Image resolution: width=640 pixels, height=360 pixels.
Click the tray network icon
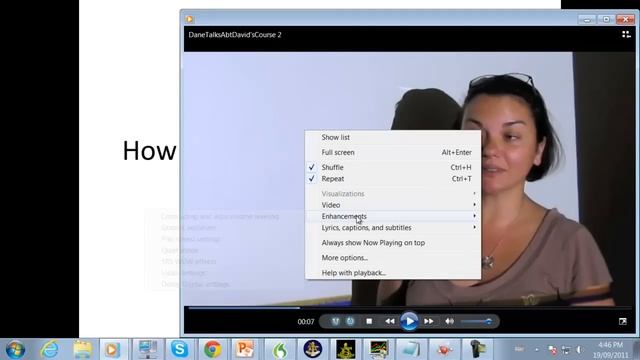point(566,350)
